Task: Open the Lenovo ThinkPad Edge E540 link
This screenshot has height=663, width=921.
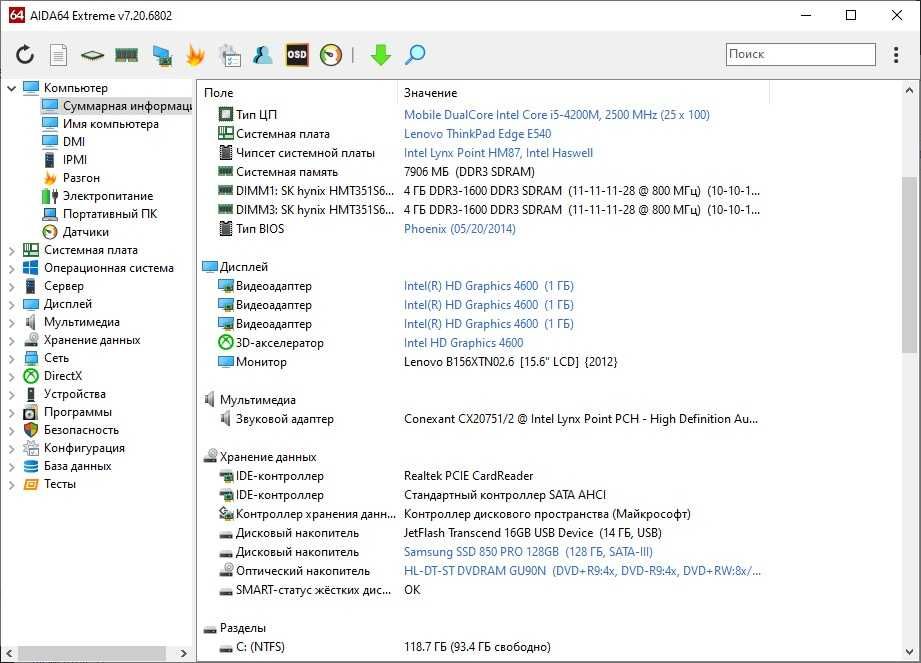Action: [477, 134]
